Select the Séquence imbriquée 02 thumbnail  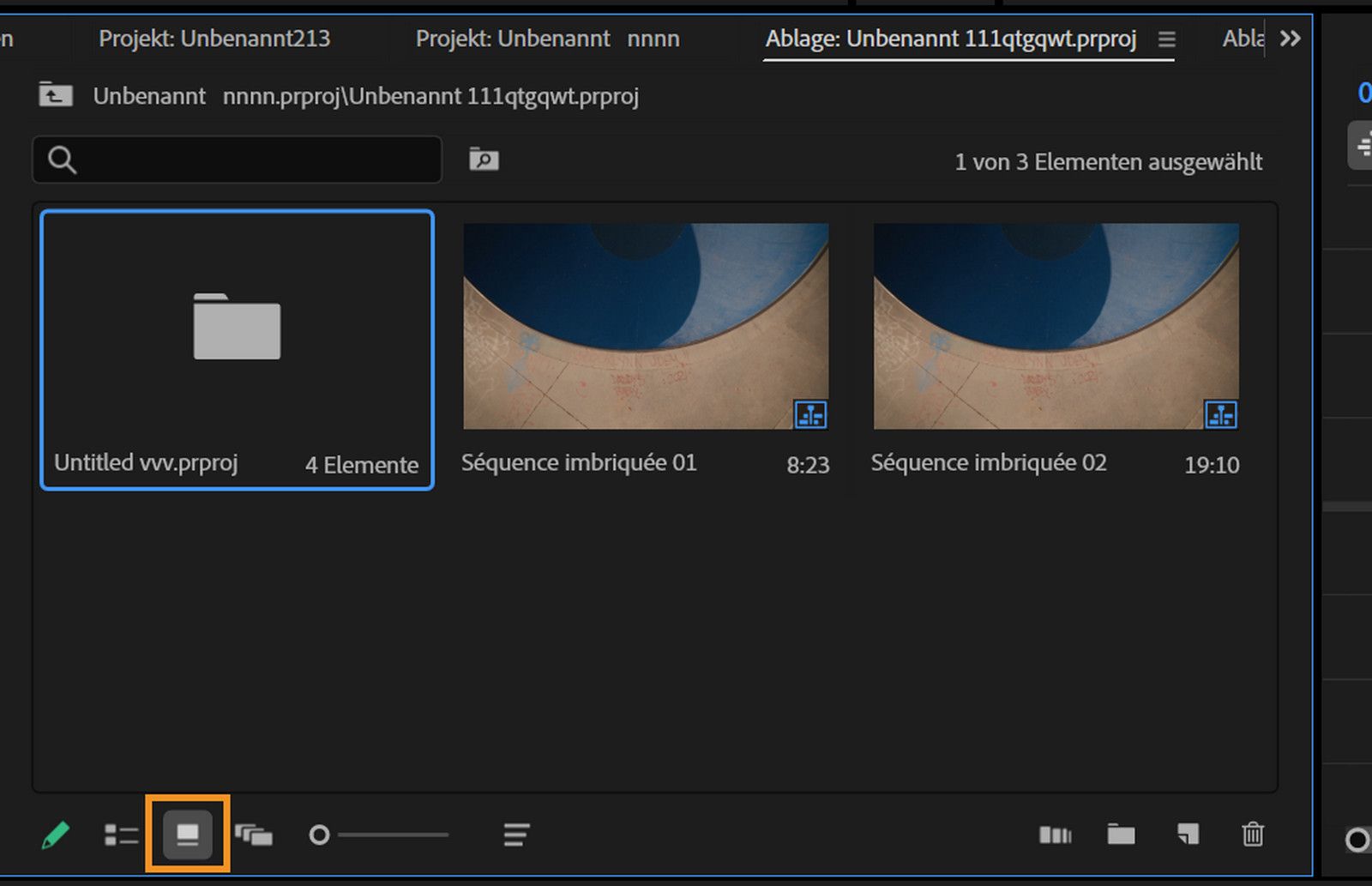tap(1056, 326)
